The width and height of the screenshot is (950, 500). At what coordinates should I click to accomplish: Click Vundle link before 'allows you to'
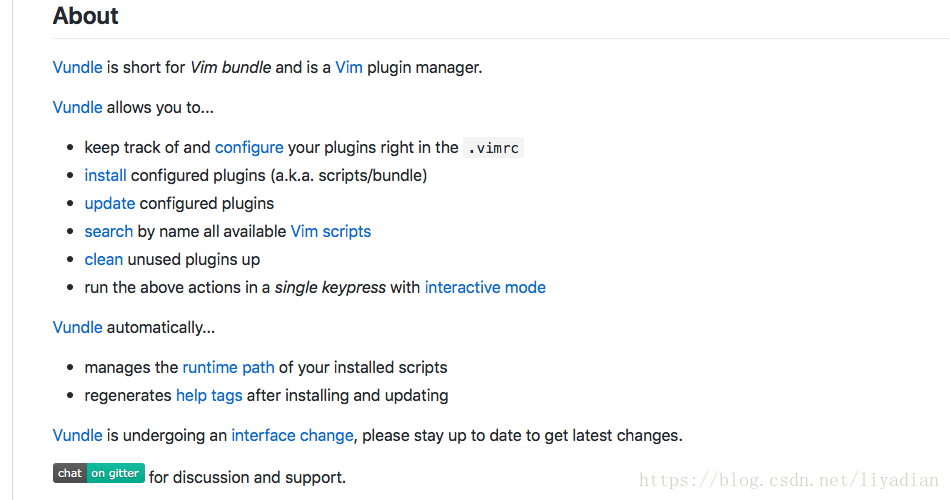coord(78,107)
